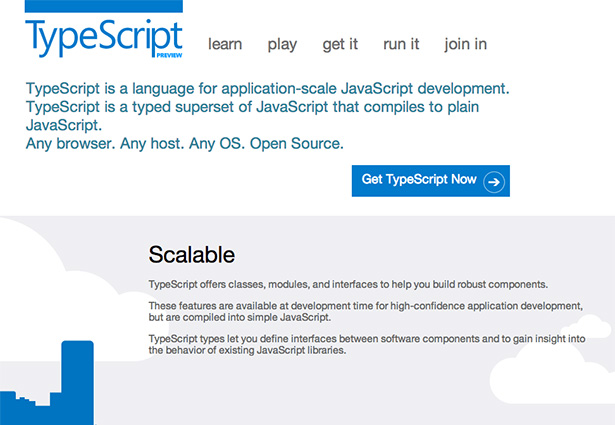Click paragraph starting "TypeScript types let you define"

pos(367,344)
